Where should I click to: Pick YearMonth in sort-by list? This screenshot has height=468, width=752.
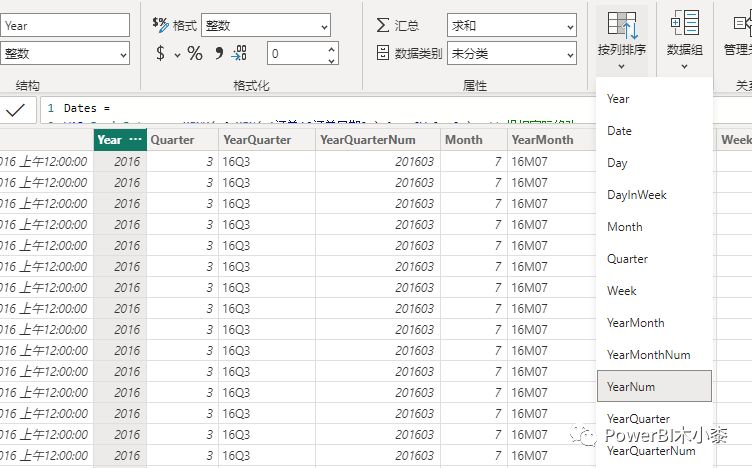[x=654, y=323]
